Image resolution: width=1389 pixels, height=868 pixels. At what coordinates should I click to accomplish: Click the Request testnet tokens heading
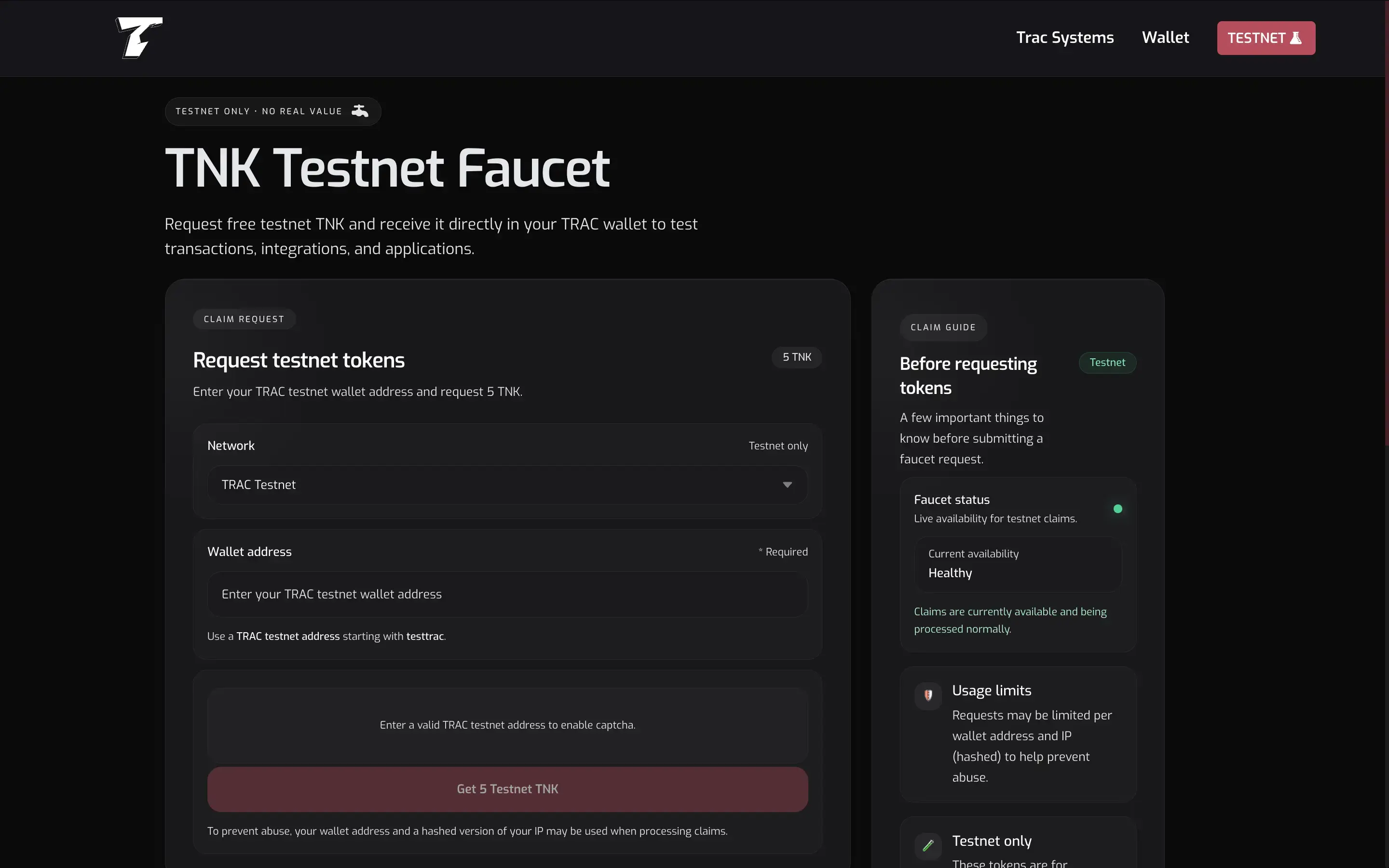(299, 360)
